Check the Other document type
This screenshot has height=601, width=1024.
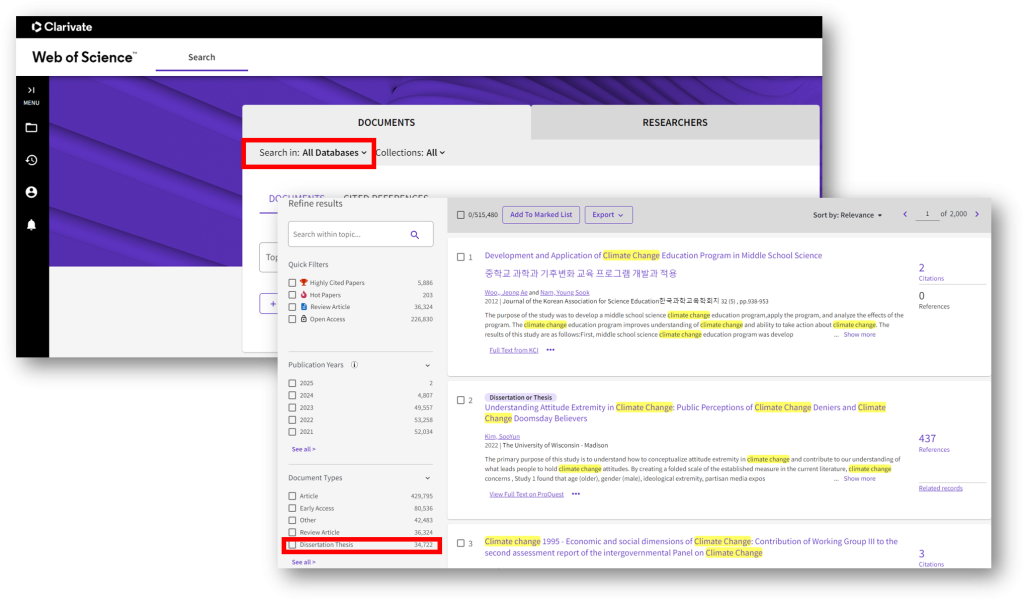point(293,521)
